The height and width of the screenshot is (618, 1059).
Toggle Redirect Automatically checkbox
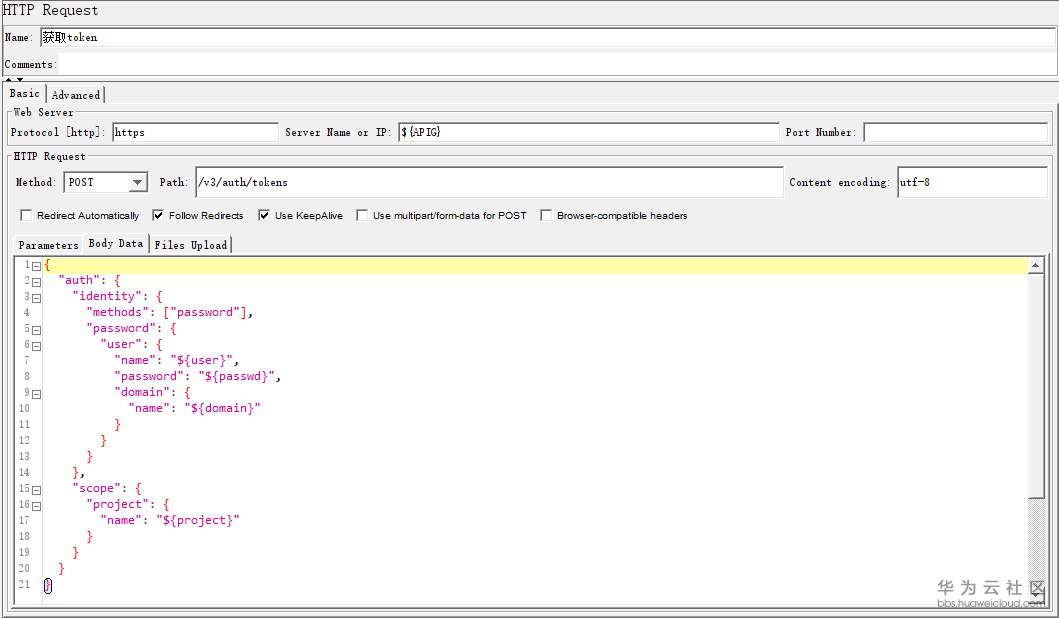coord(26,215)
